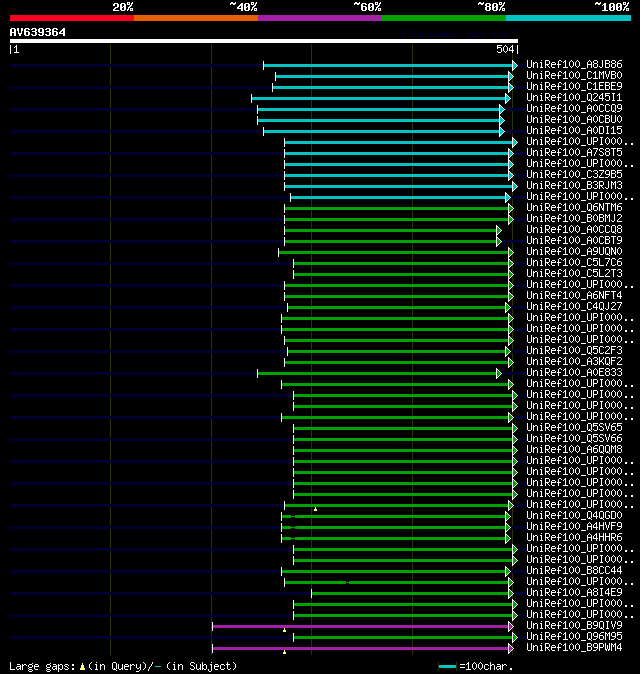
Task: Click the =100char. scale label
Action: tap(486, 667)
